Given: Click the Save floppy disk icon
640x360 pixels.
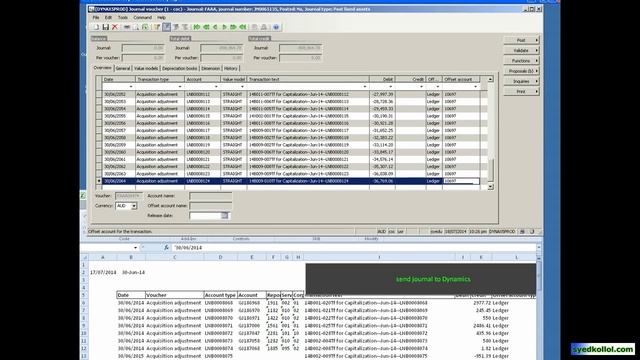Looking at the screenshot, I should 105,27.
